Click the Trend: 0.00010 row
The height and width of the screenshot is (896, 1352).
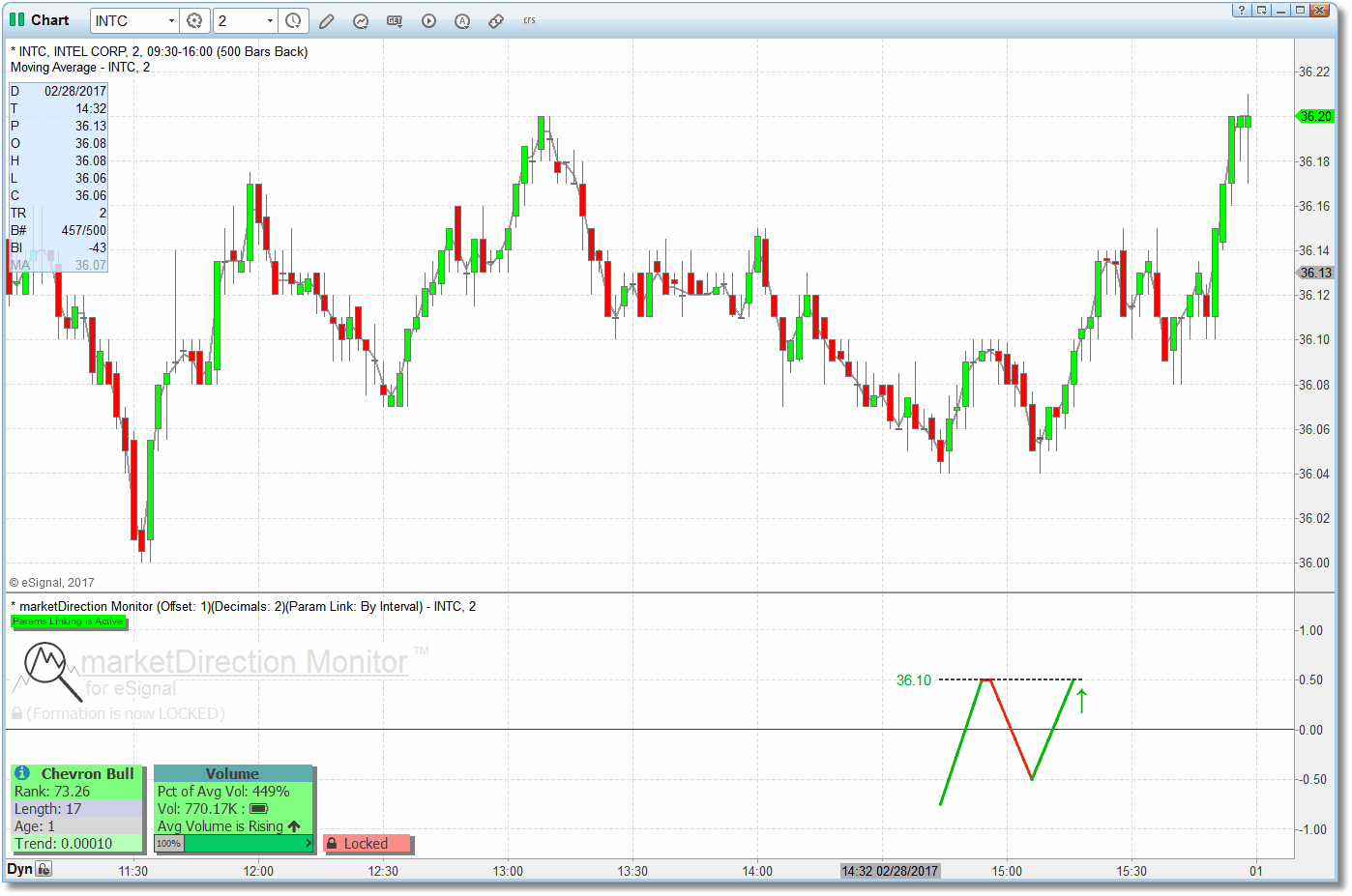point(77,843)
